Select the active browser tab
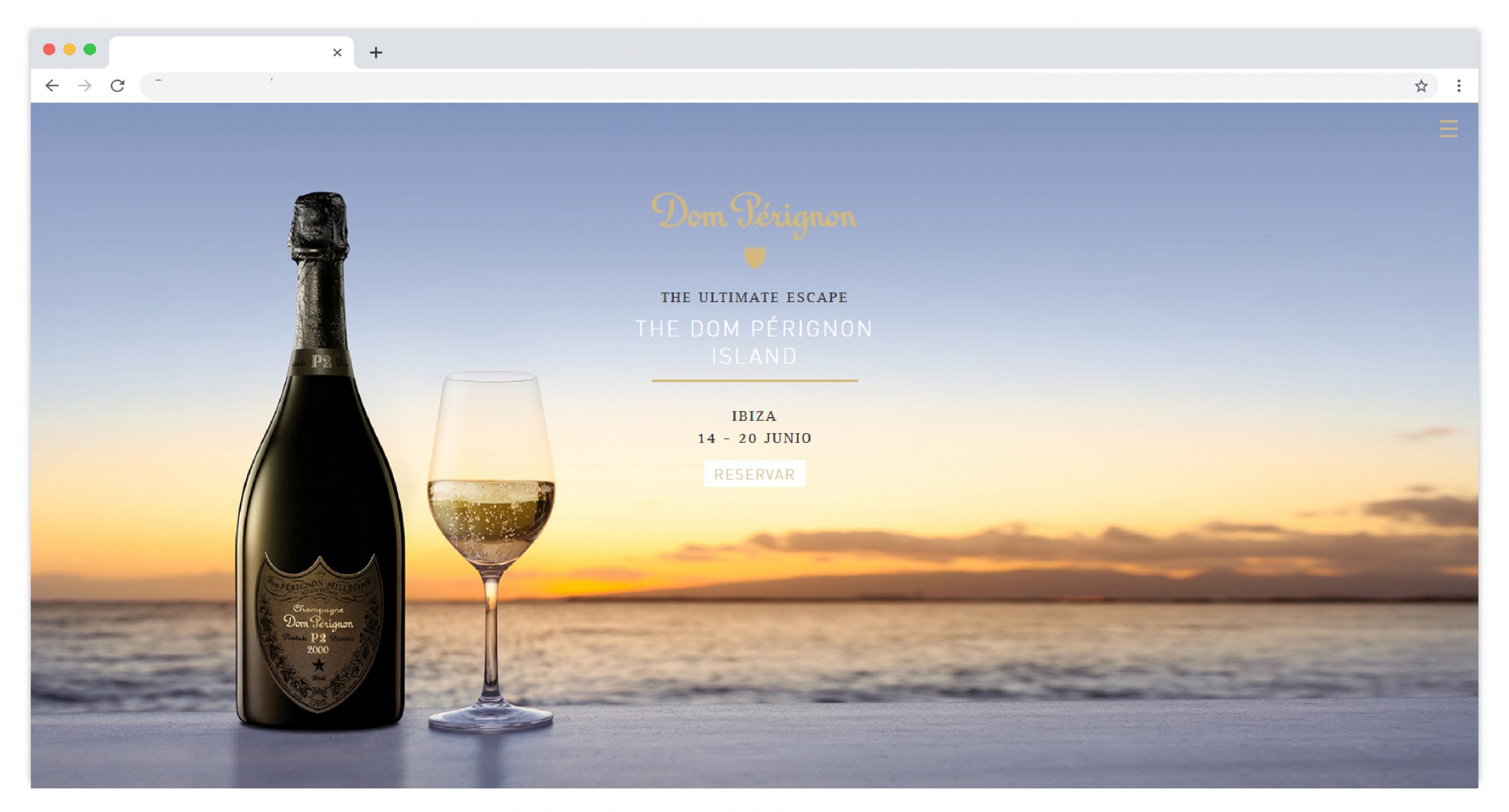The image size is (1509, 812). [231, 52]
